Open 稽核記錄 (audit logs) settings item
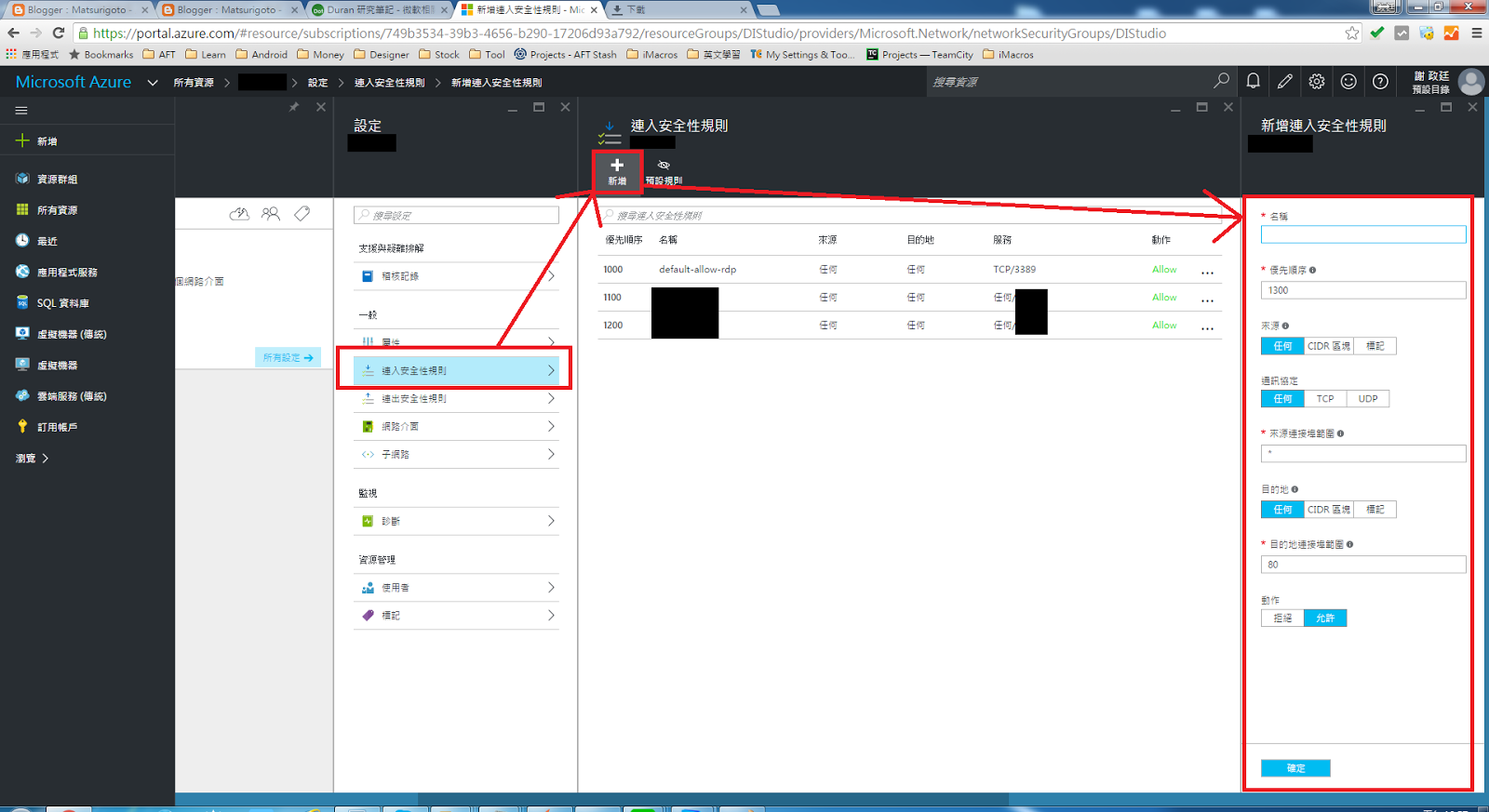The width and height of the screenshot is (1489, 812). (x=456, y=276)
